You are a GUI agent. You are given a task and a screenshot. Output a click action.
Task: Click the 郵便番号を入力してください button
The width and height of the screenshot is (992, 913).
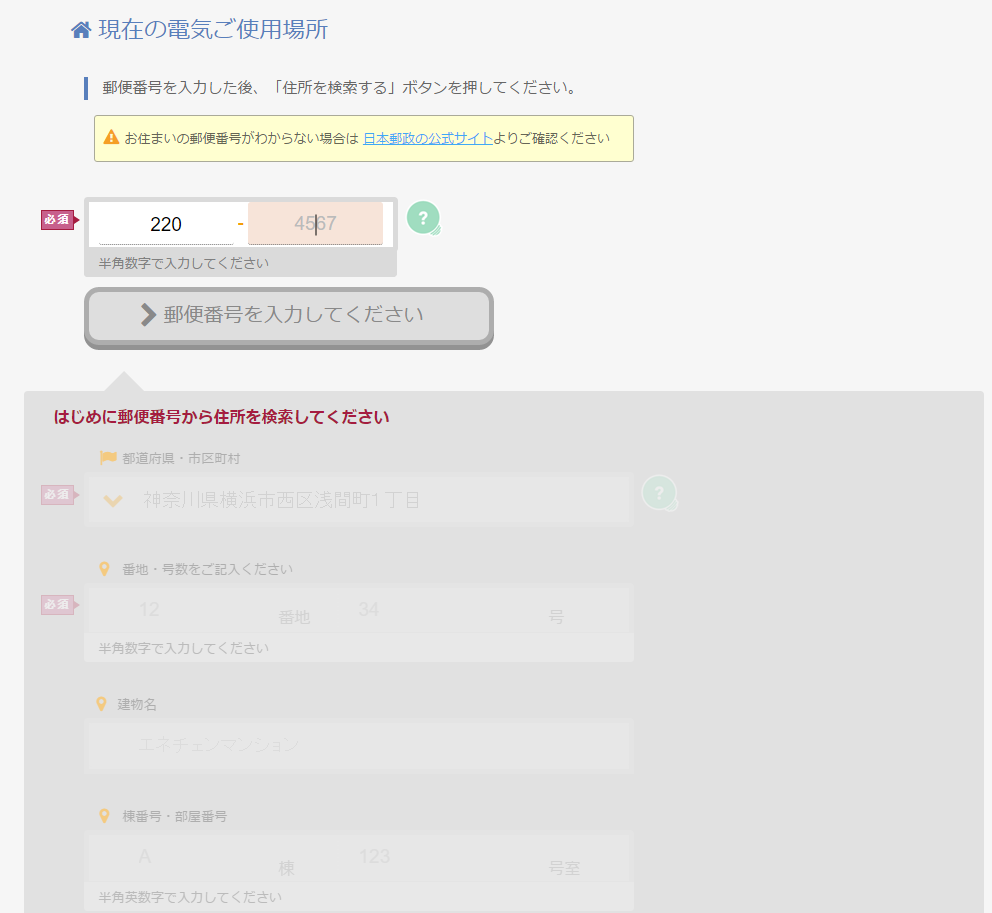pos(288,318)
